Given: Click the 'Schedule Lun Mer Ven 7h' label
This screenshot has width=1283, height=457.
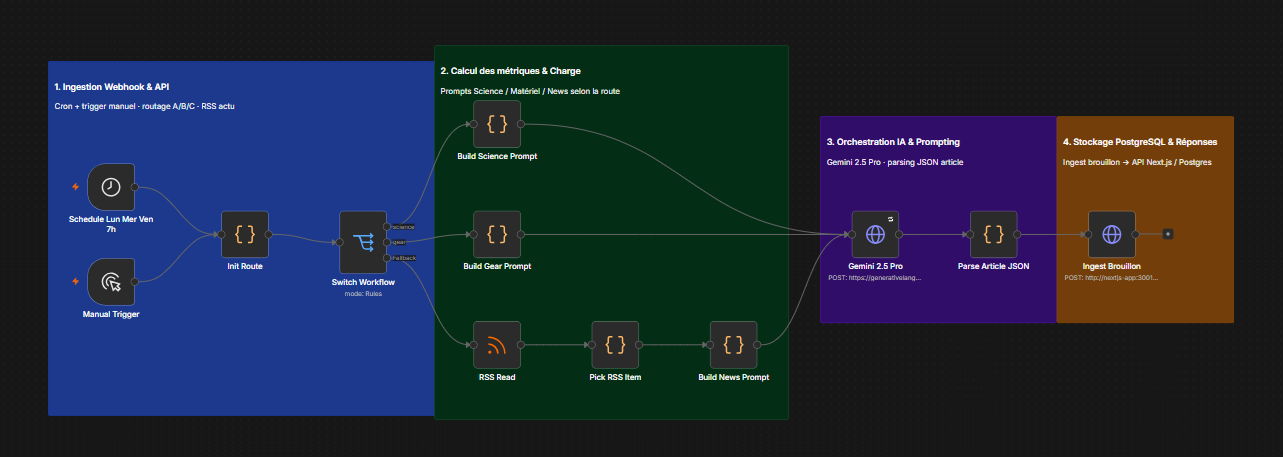Looking at the screenshot, I should (x=111, y=224).
